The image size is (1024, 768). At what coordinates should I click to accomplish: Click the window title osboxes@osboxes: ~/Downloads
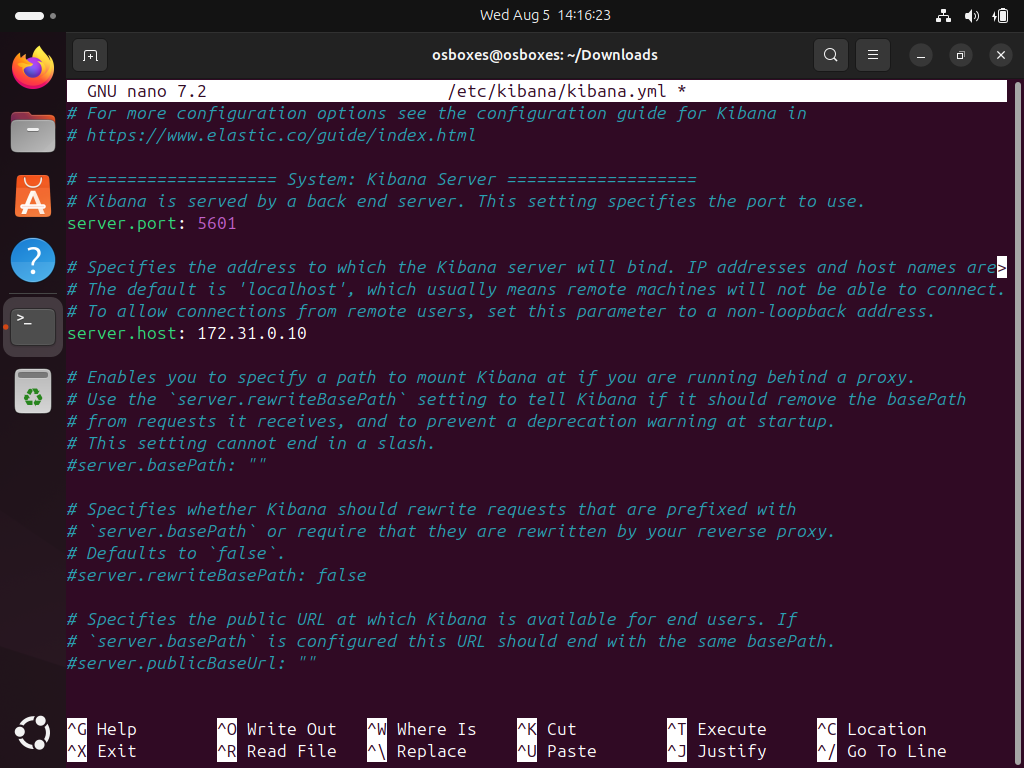click(545, 56)
